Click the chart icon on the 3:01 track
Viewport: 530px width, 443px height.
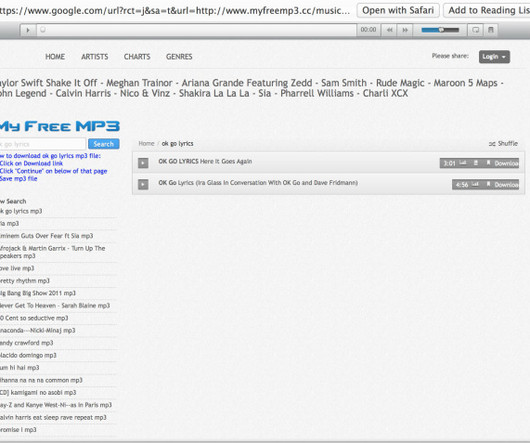coord(463,163)
